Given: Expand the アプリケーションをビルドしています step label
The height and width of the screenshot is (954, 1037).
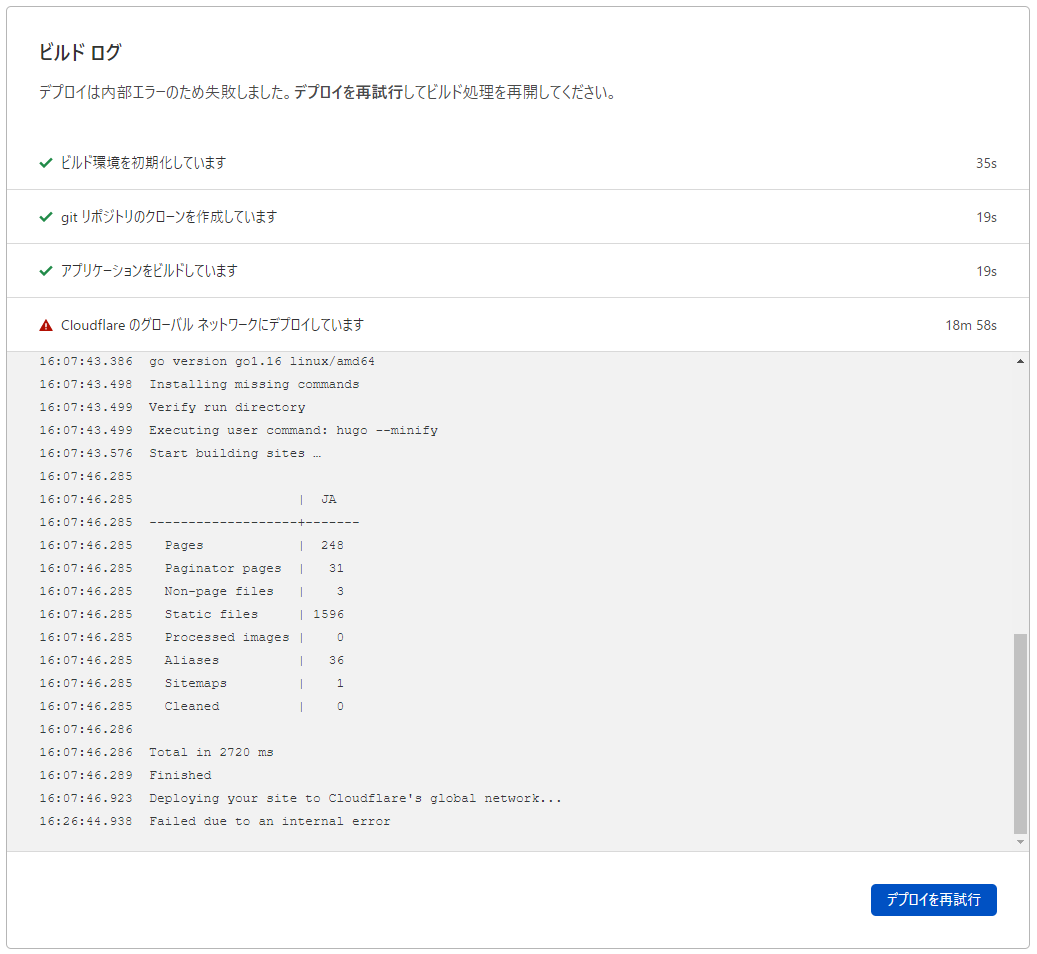Looking at the screenshot, I should coord(149,271).
